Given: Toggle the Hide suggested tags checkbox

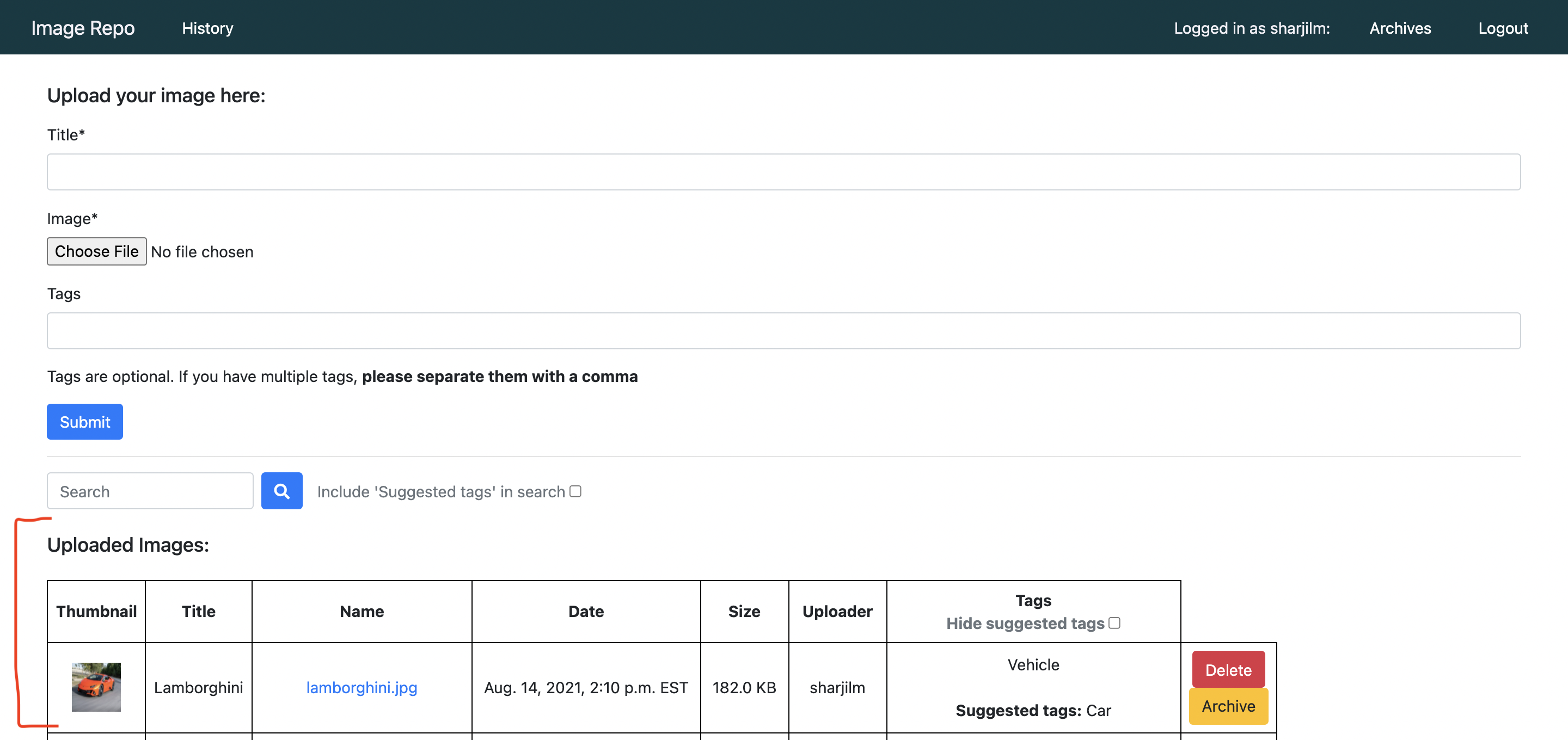Looking at the screenshot, I should coord(1114,622).
